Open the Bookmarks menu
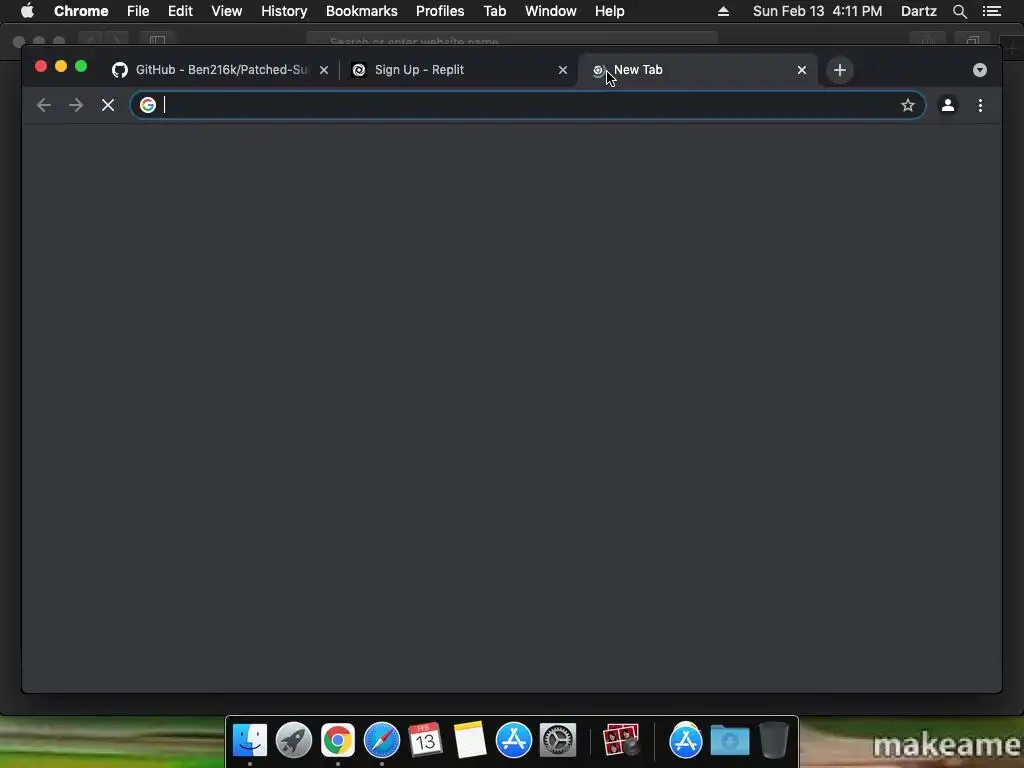The height and width of the screenshot is (768, 1024). (x=362, y=11)
